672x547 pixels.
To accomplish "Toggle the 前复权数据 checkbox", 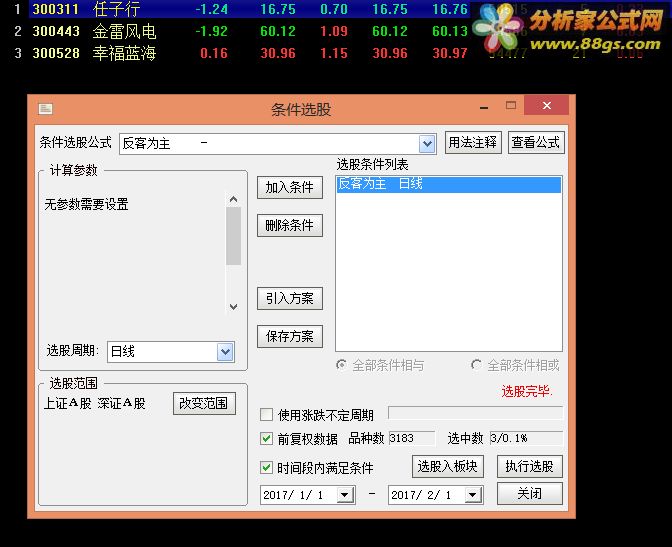I will (266, 439).
